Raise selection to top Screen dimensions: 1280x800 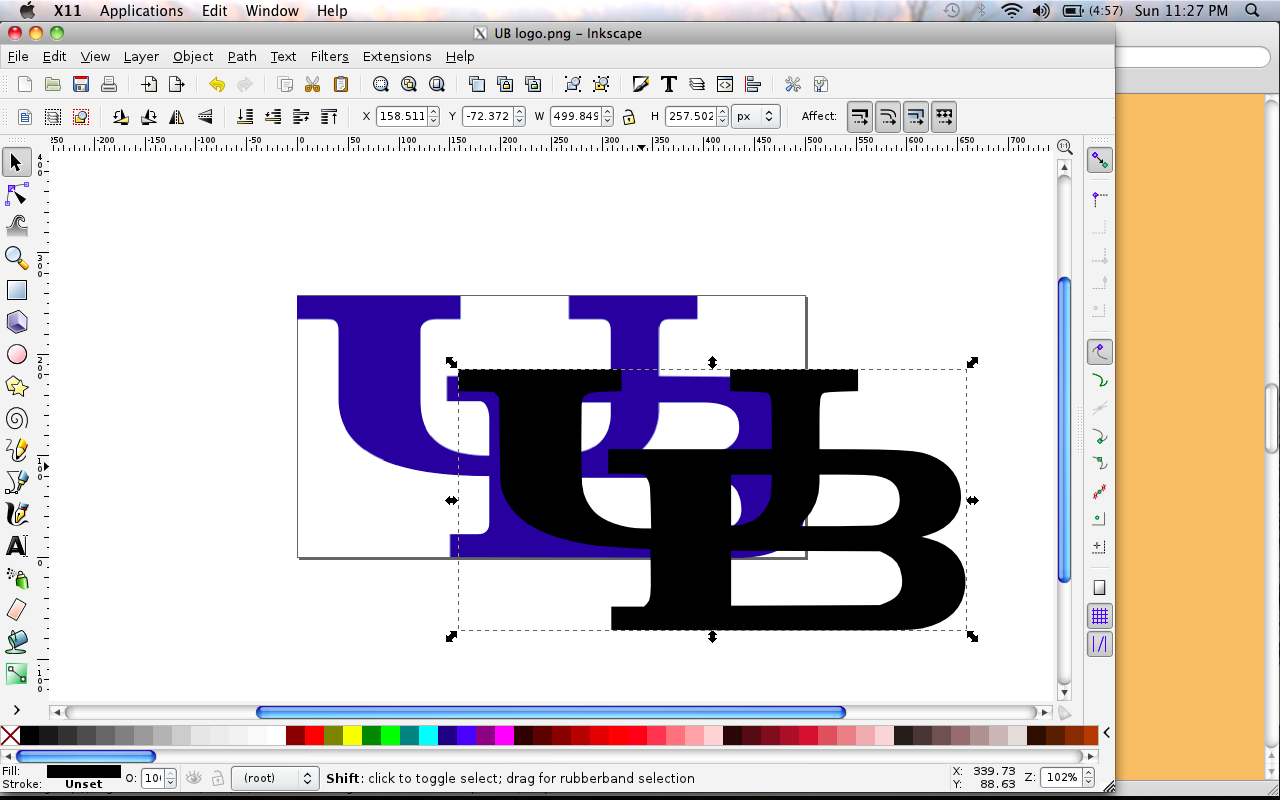click(329, 116)
